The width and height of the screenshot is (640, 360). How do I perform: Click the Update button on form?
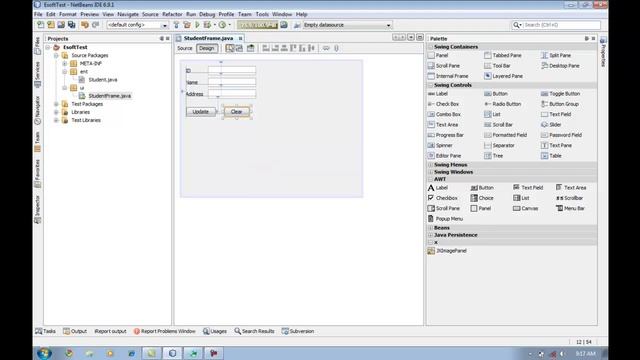(200, 111)
